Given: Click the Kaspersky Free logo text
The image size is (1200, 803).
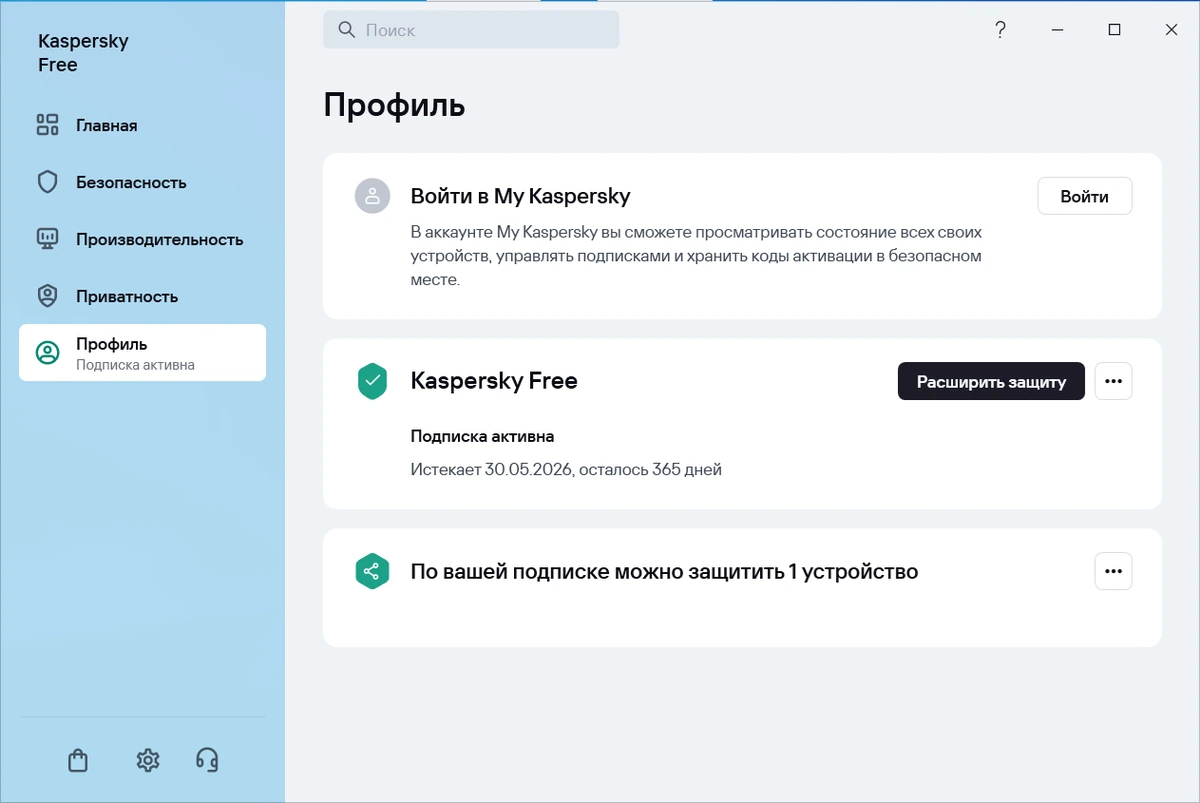Looking at the screenshot, I should (x=83, y=53).
